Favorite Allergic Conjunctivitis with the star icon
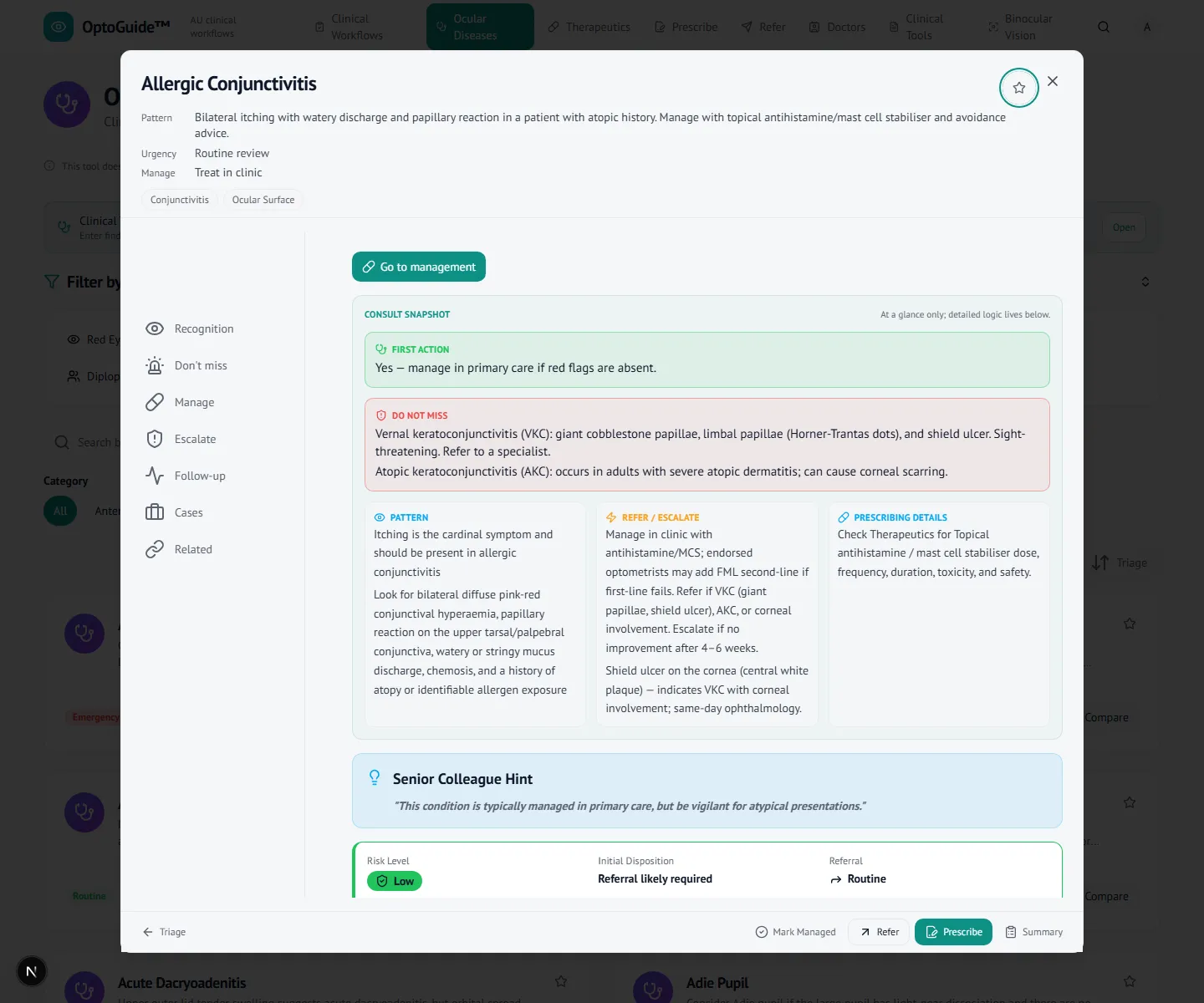The height and width of the screenshot is (1003, 1204). 1018,88
